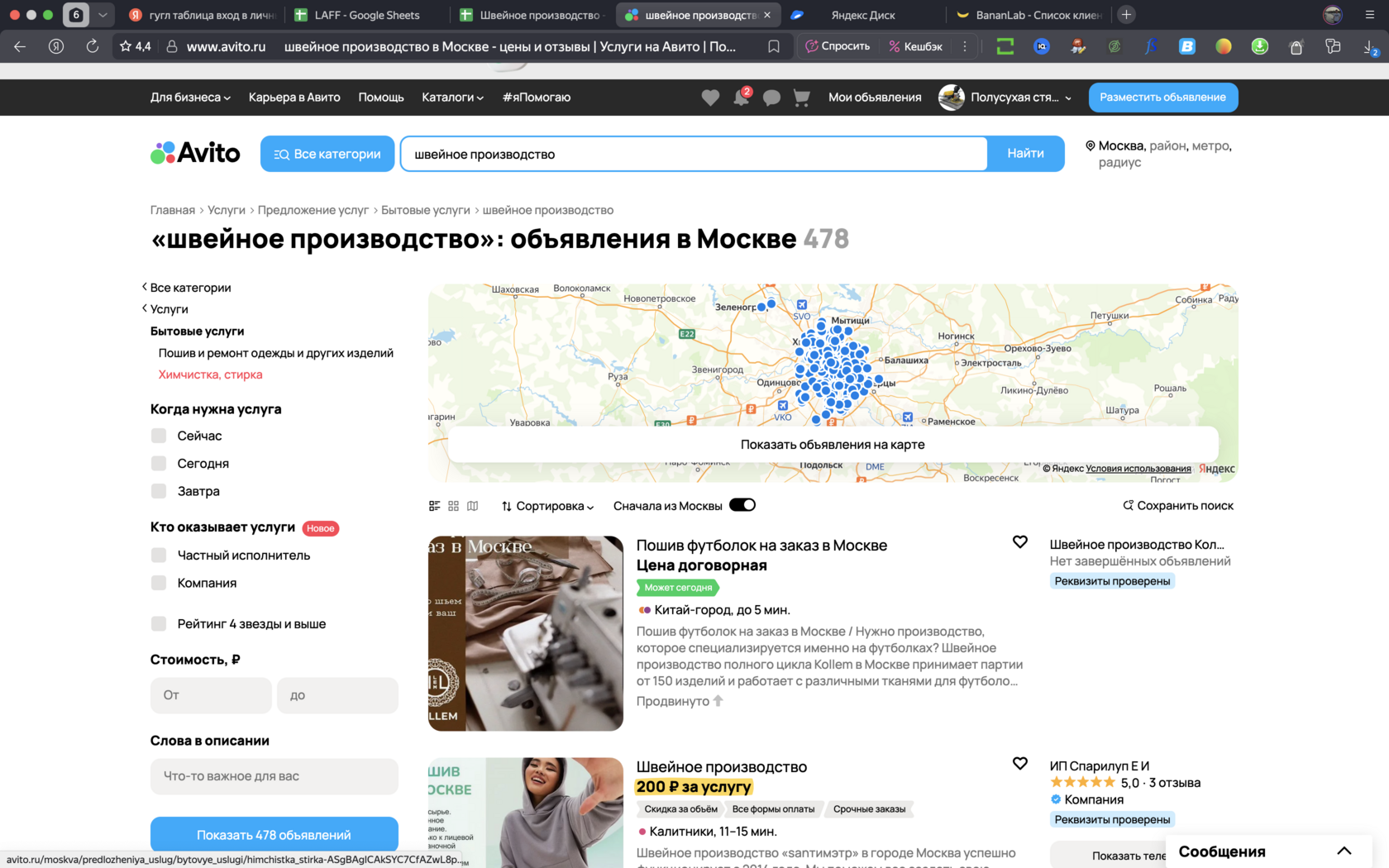Switch to the 'Яндекс Диск' tab
1389x868 pixels.
point(862,15)
